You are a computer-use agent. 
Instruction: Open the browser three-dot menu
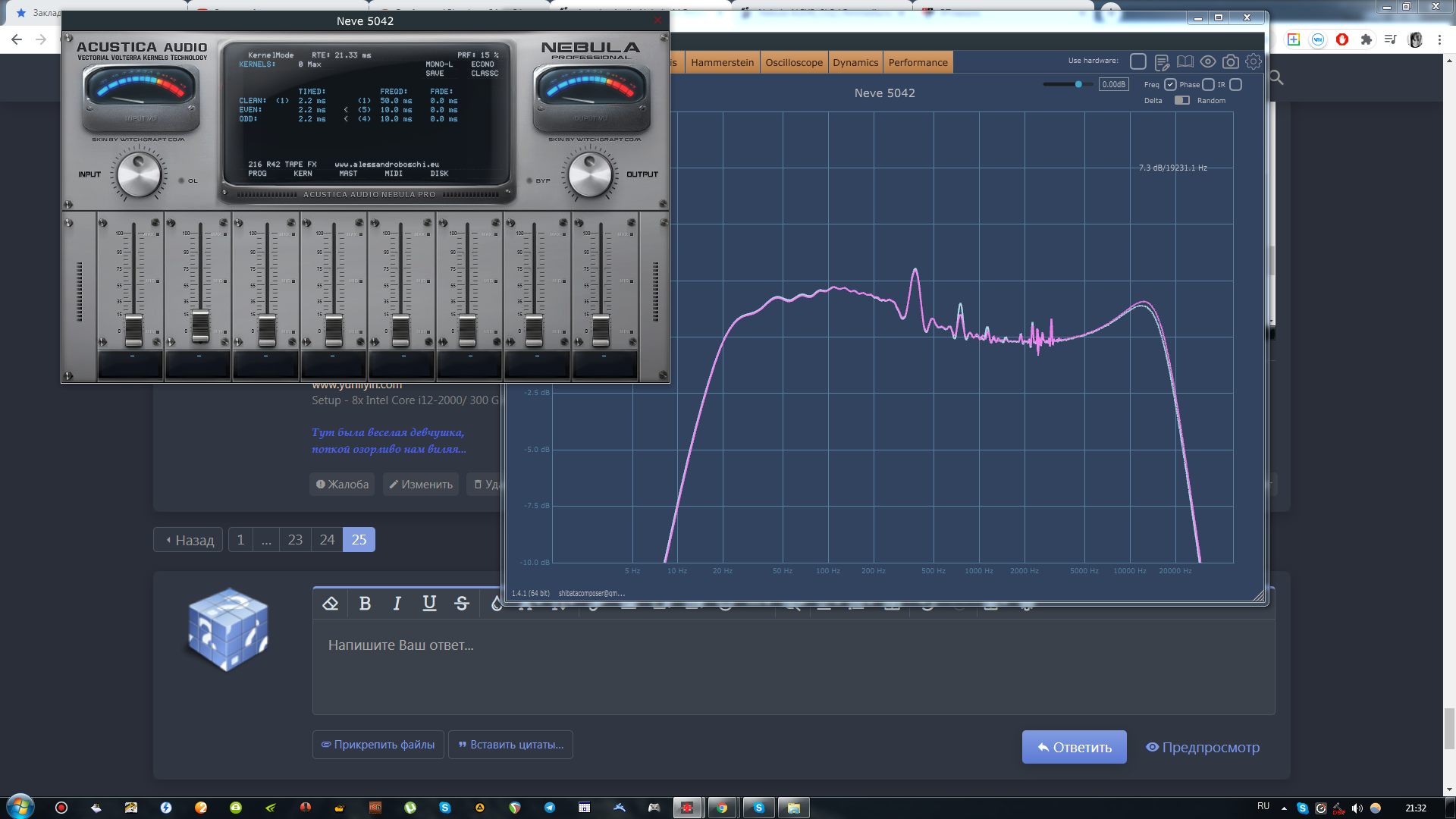[x=1439, y=39]
